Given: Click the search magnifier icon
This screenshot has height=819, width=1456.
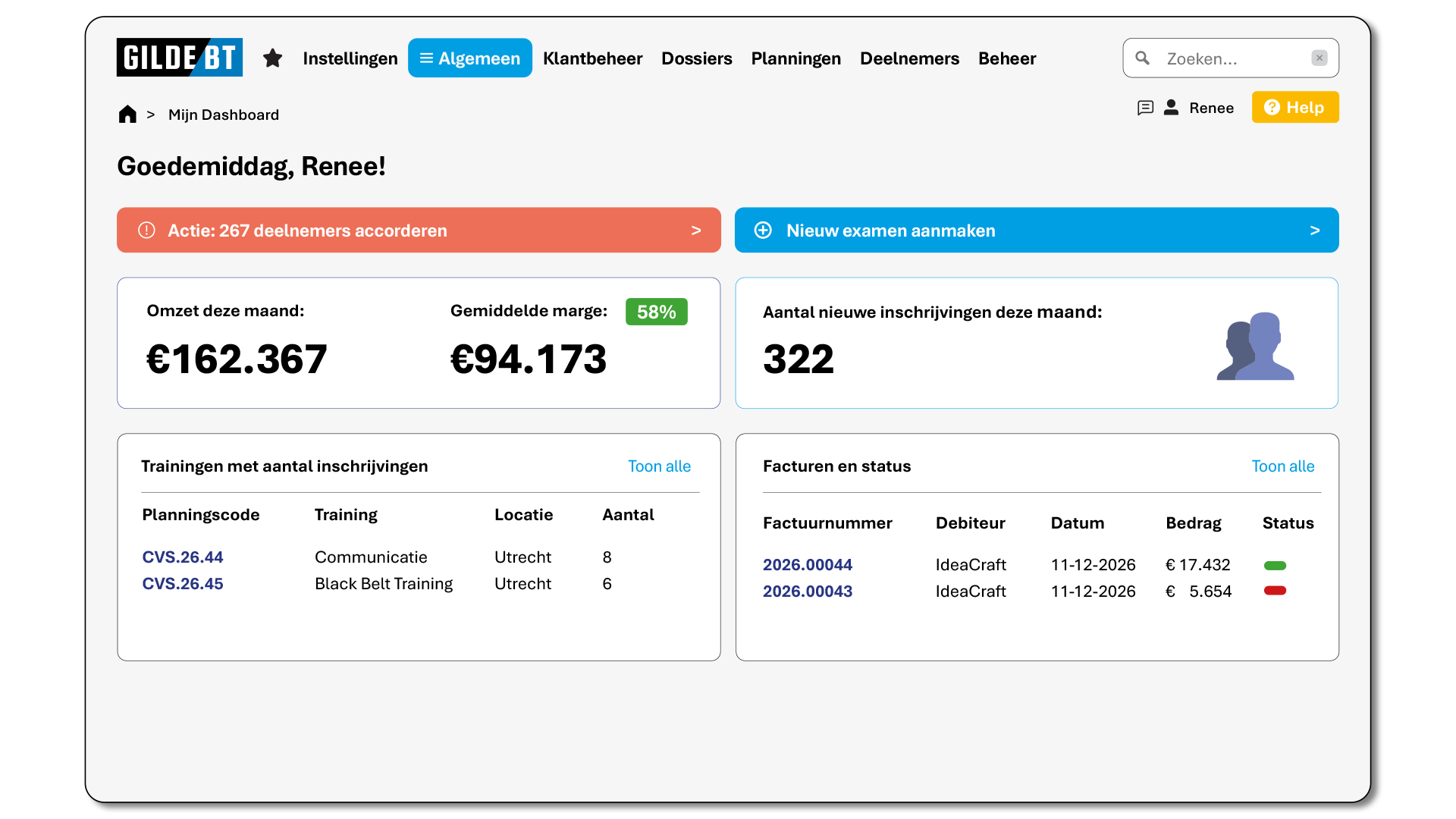Looking at the screenshot, I should [x=1143, y=58].
